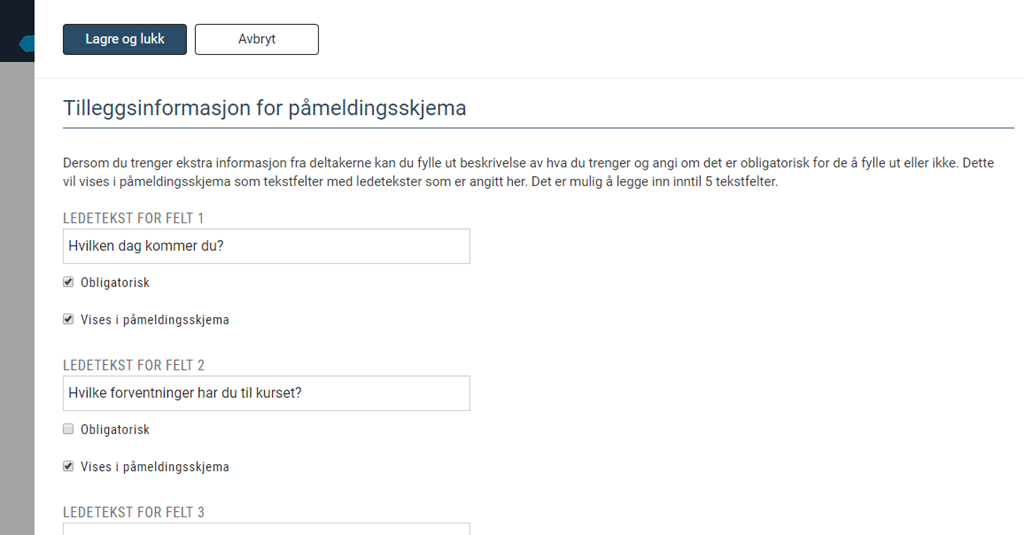Viewport: 1024px width, 535px height.
Task: Click 'Vises i påmeldingsskjema' label text under felt 1
Action: 155,320
